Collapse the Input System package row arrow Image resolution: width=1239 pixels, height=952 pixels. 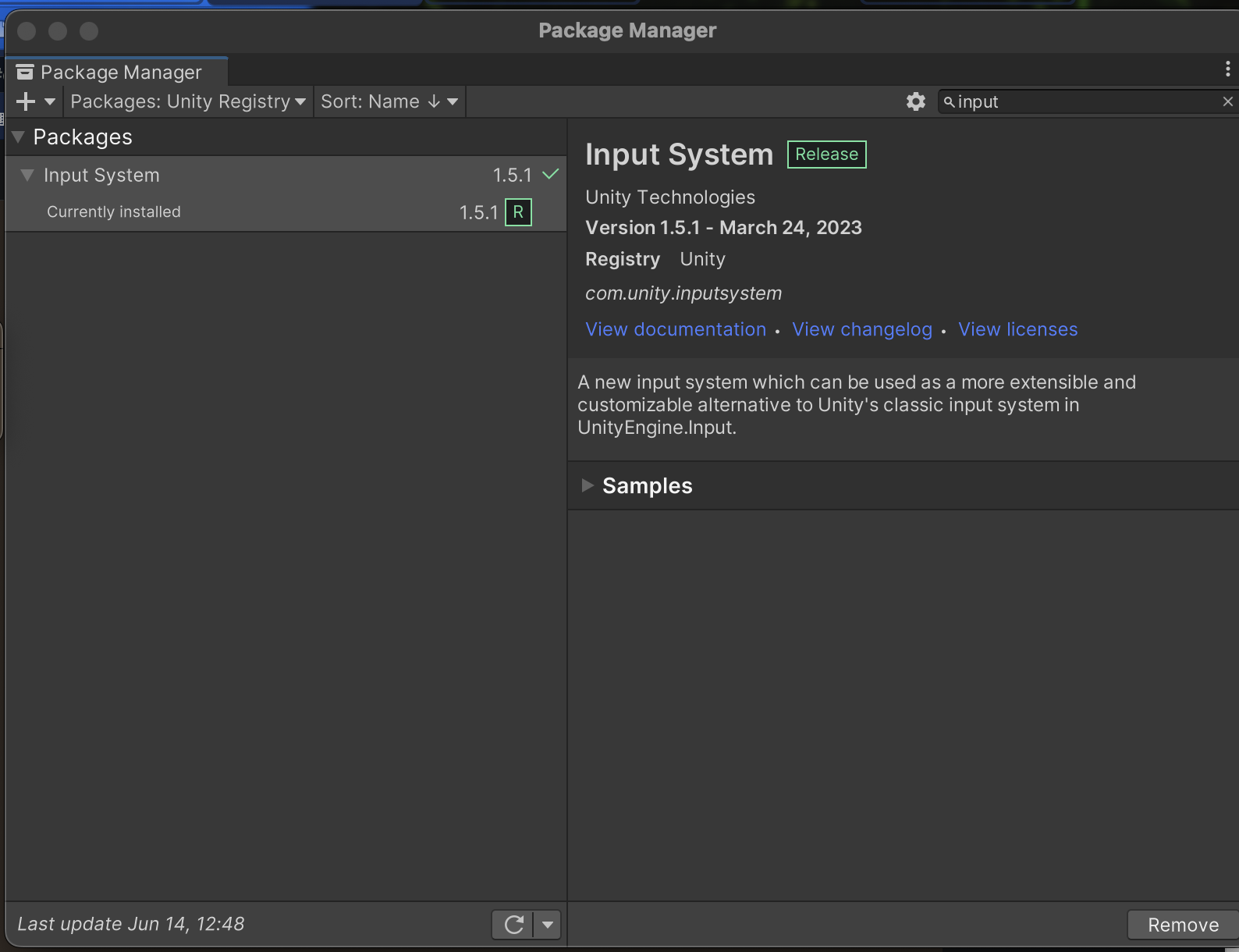pos(27,175)
